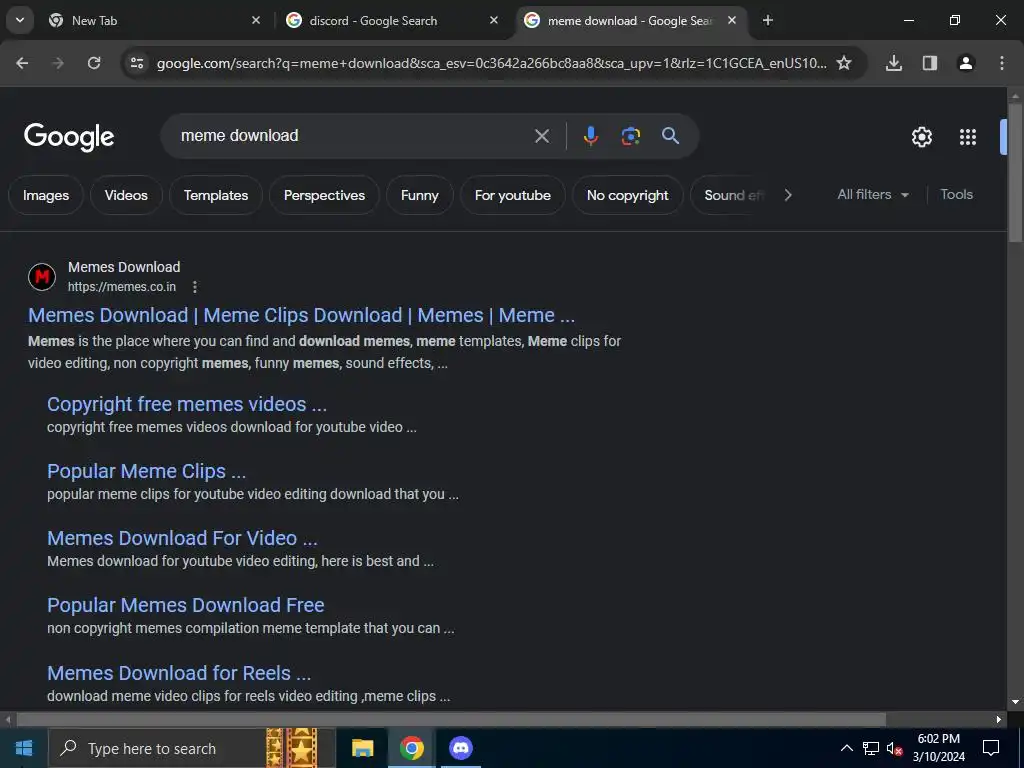This screenshot has height=768, width=1024.
Task: Select the meme download - Google Search tab
Action: coord(630,20)
